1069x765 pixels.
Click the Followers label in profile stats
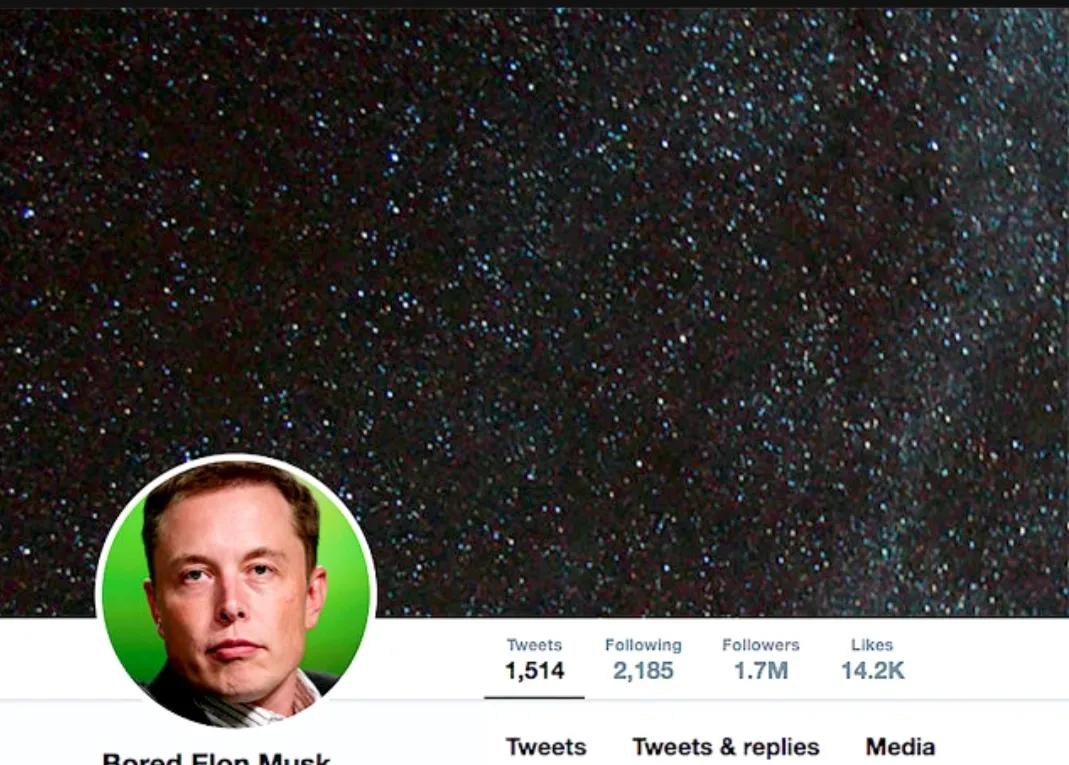click(761, 645)
